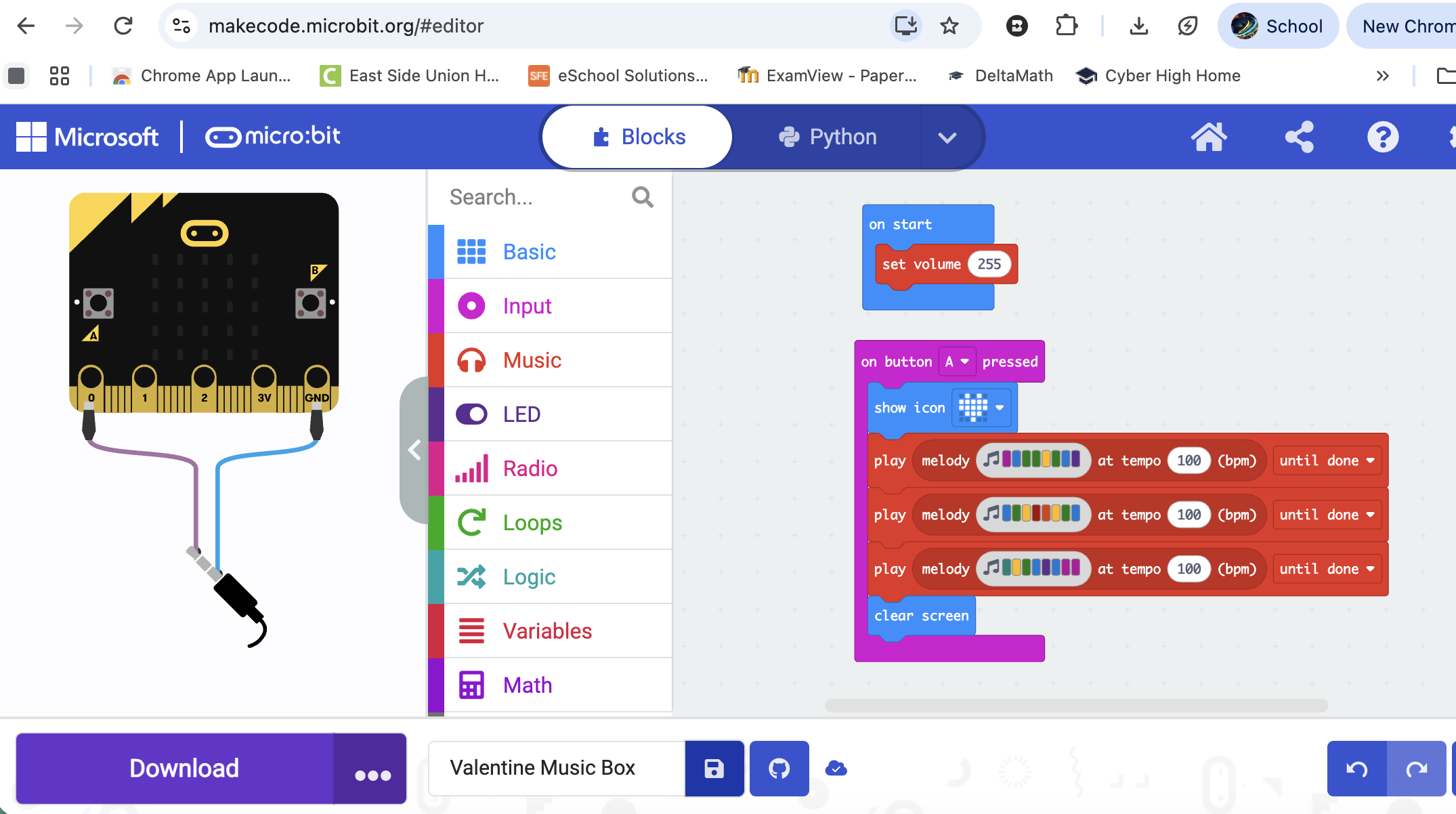1456x814 pixels.
Task: Switch to the Python editor
Action: tap(828, 137)
